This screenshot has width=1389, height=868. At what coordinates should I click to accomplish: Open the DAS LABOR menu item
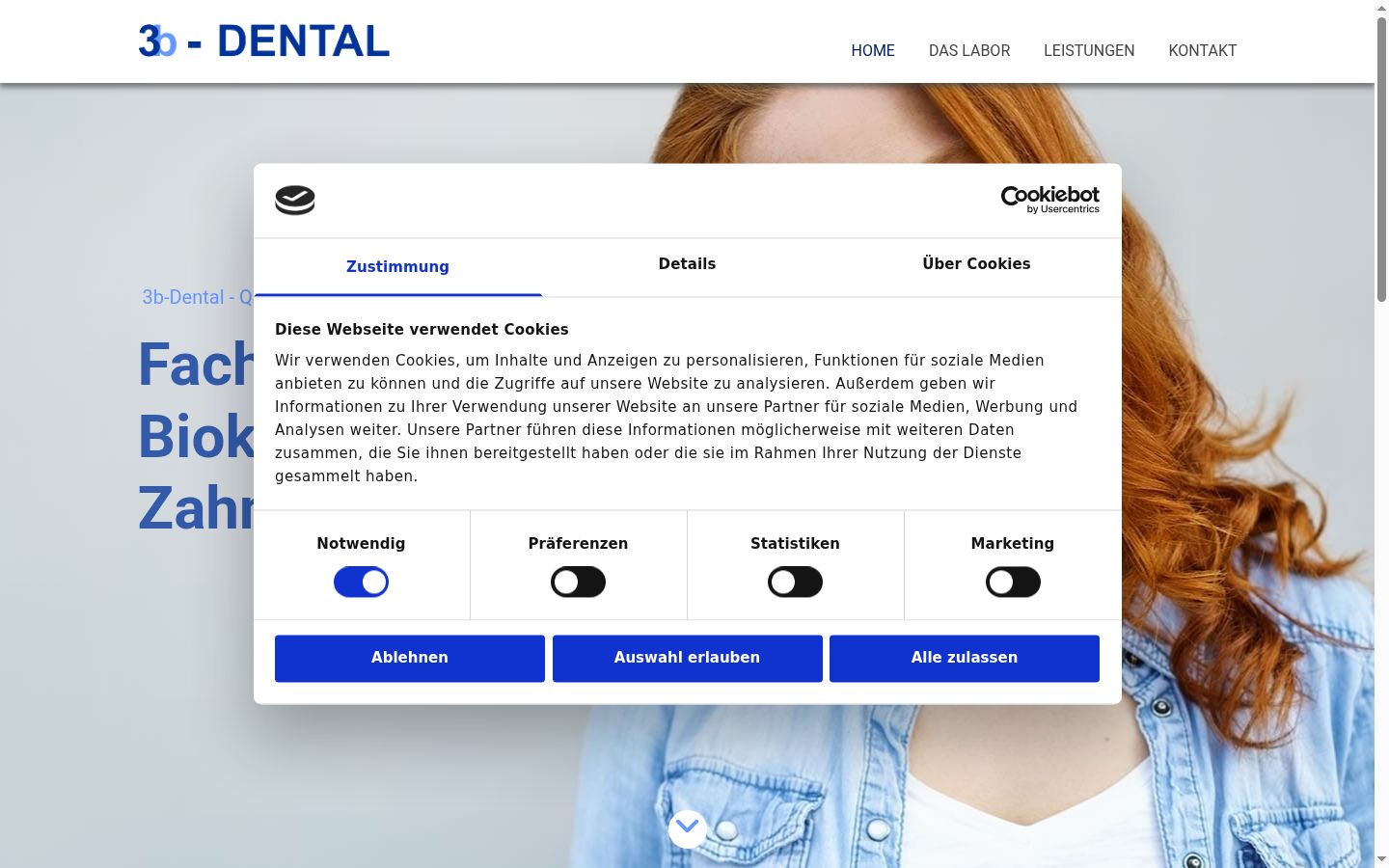coord(969,50)
